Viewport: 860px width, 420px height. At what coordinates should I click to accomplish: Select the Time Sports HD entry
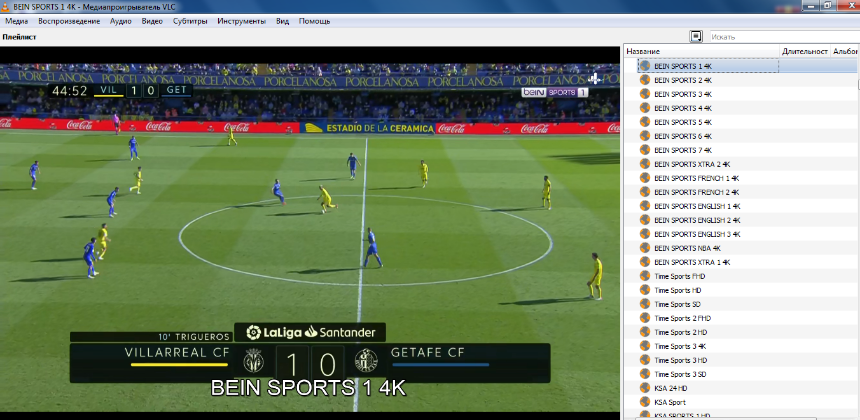677,290
